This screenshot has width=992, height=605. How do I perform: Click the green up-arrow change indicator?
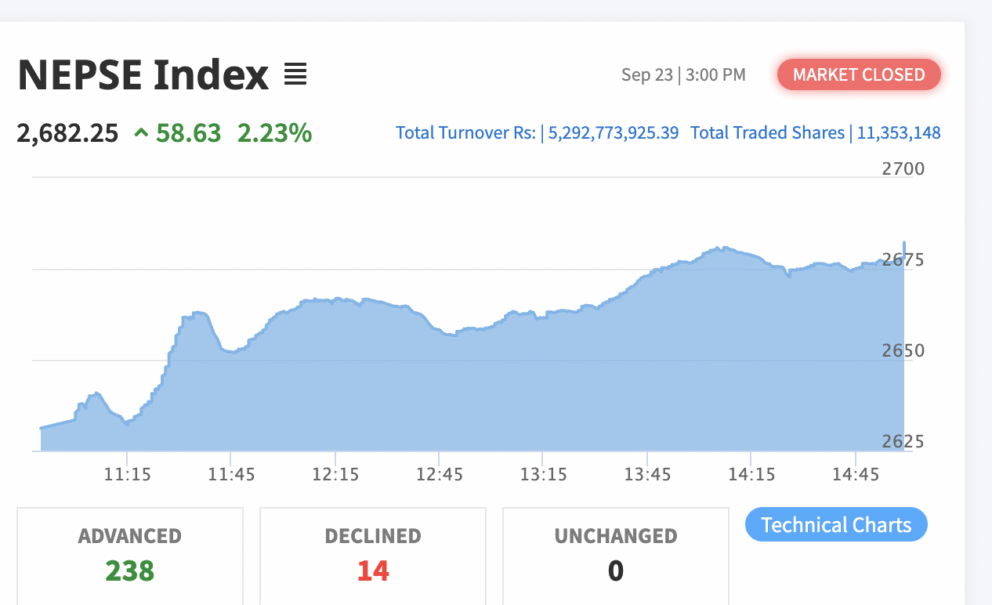coord(141,132)
